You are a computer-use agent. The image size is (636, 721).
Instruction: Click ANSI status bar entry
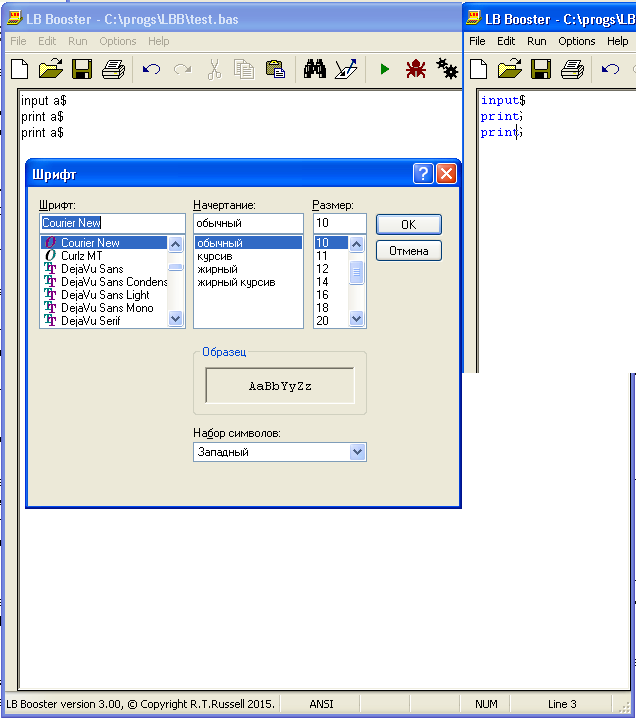(321, 704)
